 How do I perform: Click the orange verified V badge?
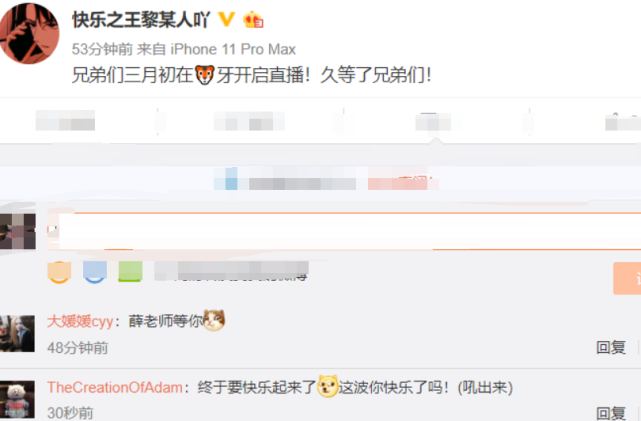click(x=226, y=19)
